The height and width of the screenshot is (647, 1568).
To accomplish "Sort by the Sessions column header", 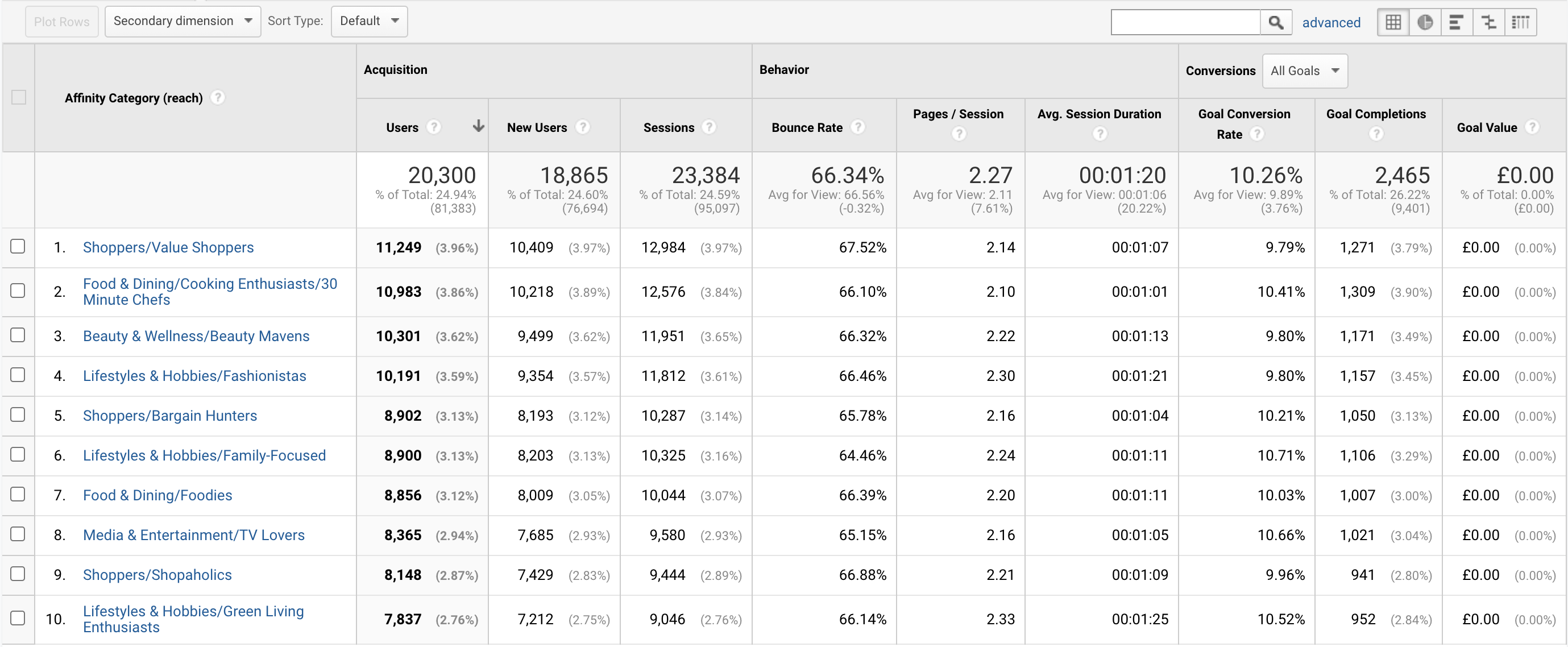I will click(669, 127).
